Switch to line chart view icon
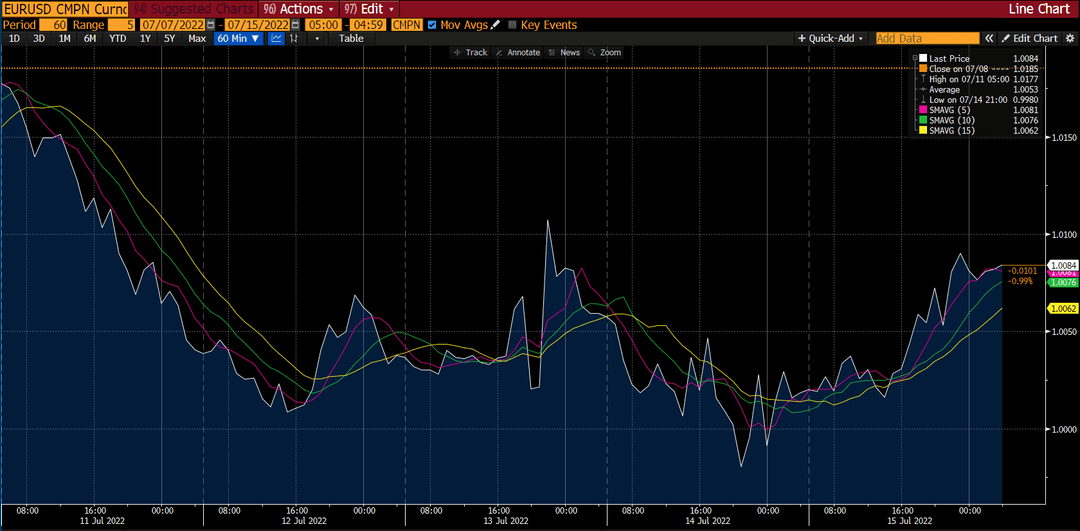The width and height of the screenshot is (1080, 531). (276, 39)
